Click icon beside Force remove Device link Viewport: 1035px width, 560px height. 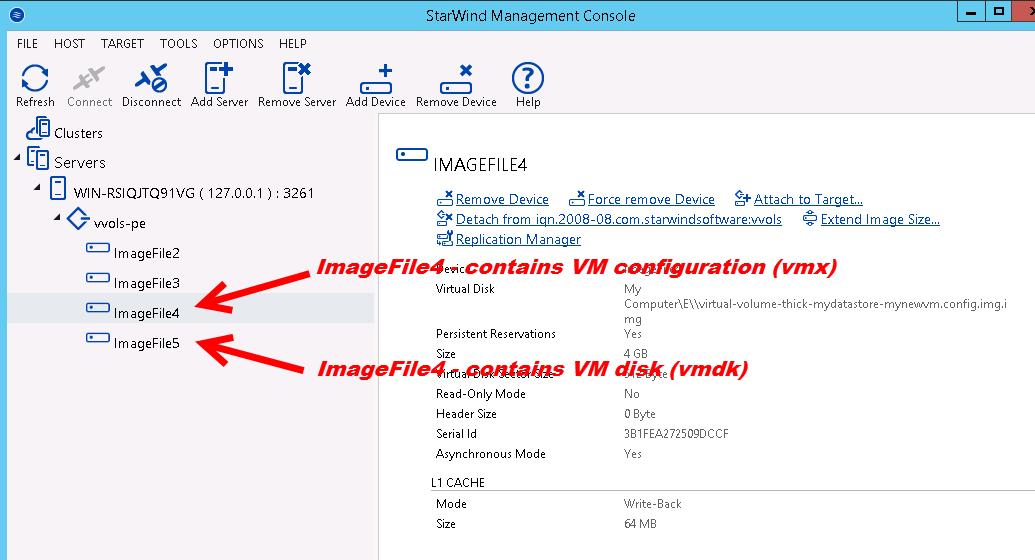(577, 198)
